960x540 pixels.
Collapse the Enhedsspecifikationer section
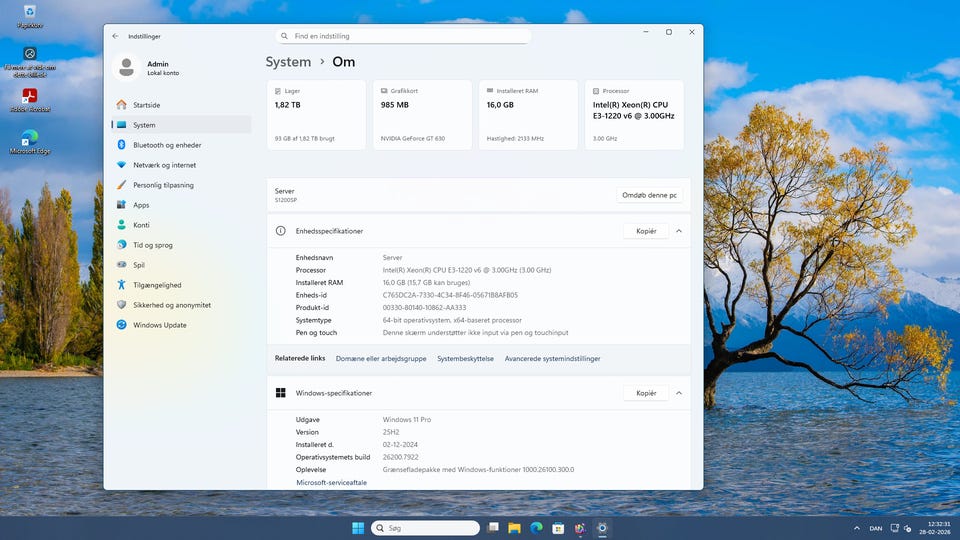point(679,231)
